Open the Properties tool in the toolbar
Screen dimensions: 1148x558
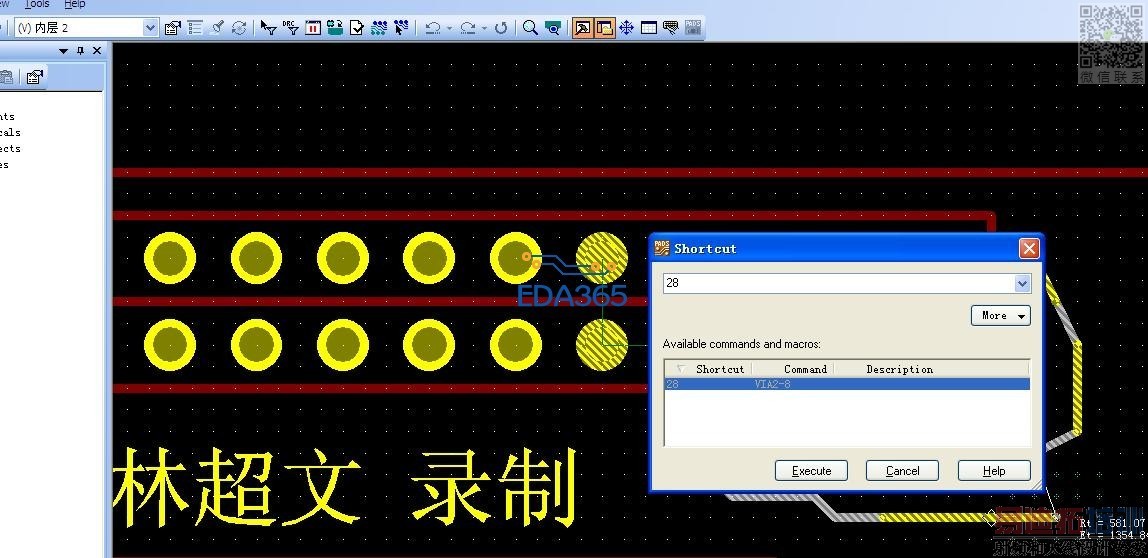click(173, 28)
